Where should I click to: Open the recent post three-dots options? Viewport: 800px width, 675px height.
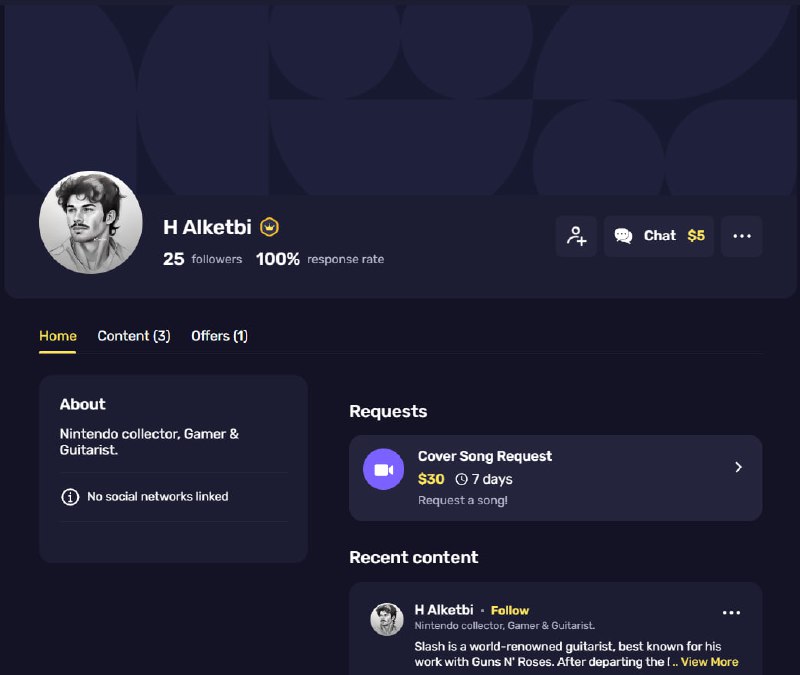click(x=731, y=613)
